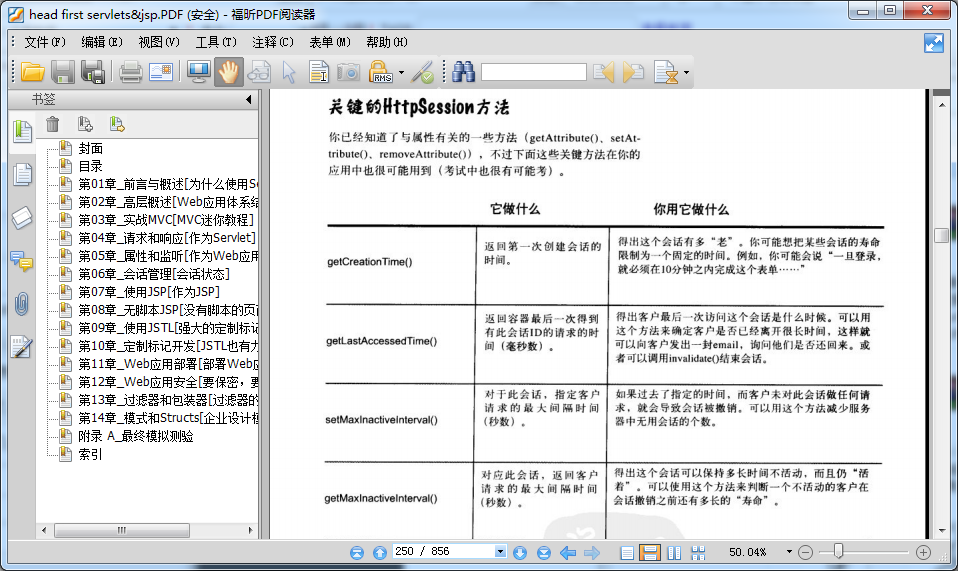
Task: Click the search text field
Action: 533,72
